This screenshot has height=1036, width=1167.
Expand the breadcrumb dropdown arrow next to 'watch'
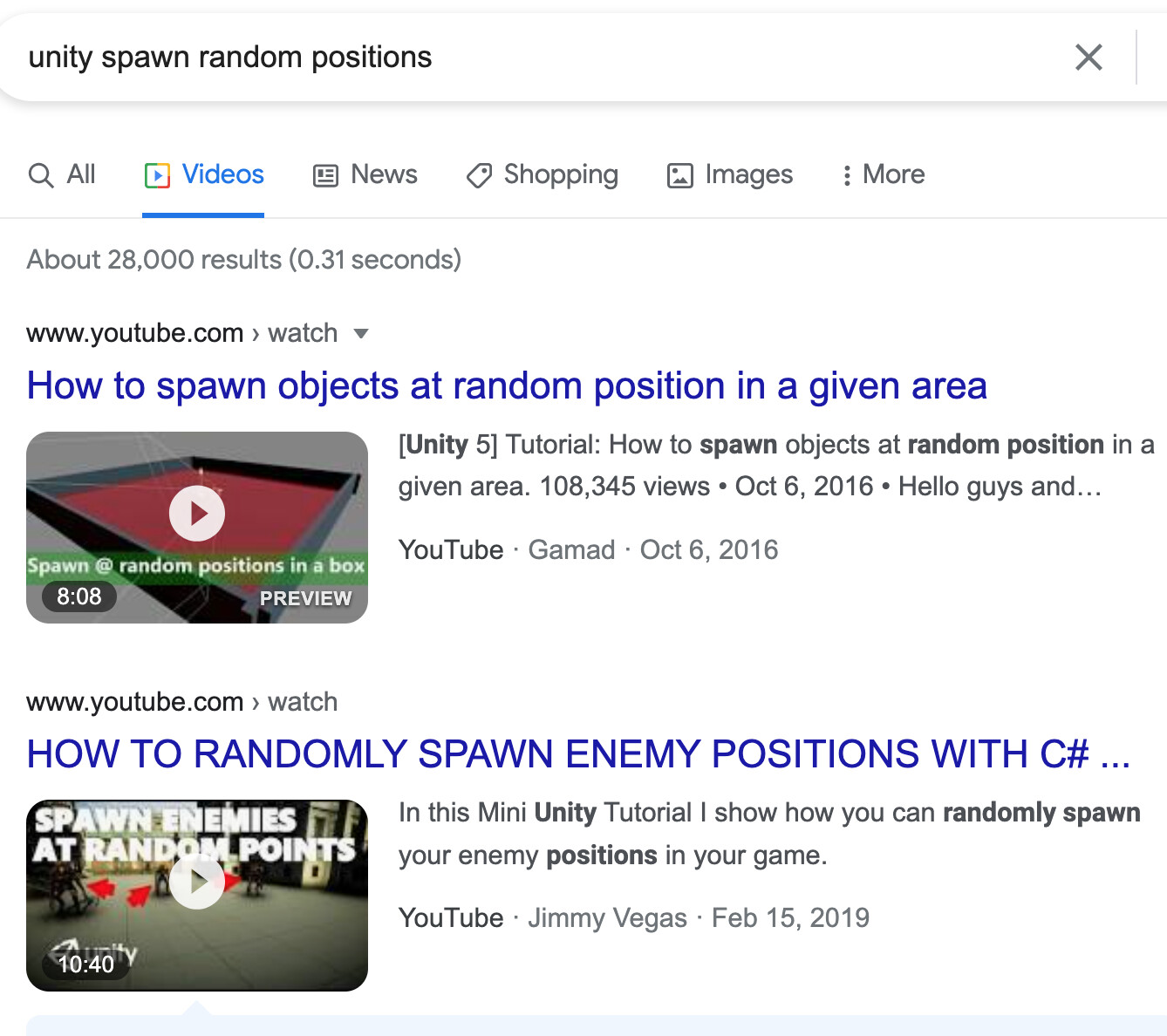(360, 333)
